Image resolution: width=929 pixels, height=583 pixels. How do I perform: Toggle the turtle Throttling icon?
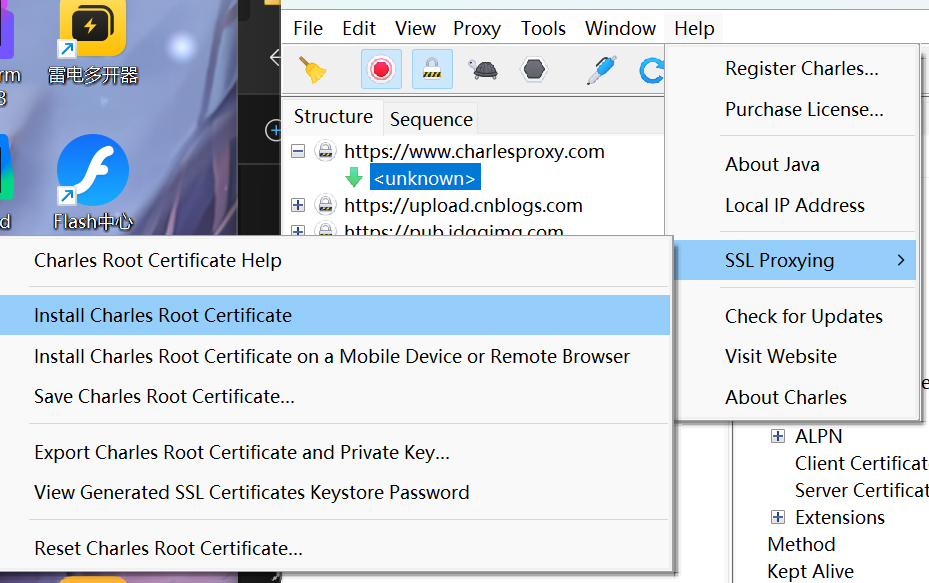tap(483, 69)
